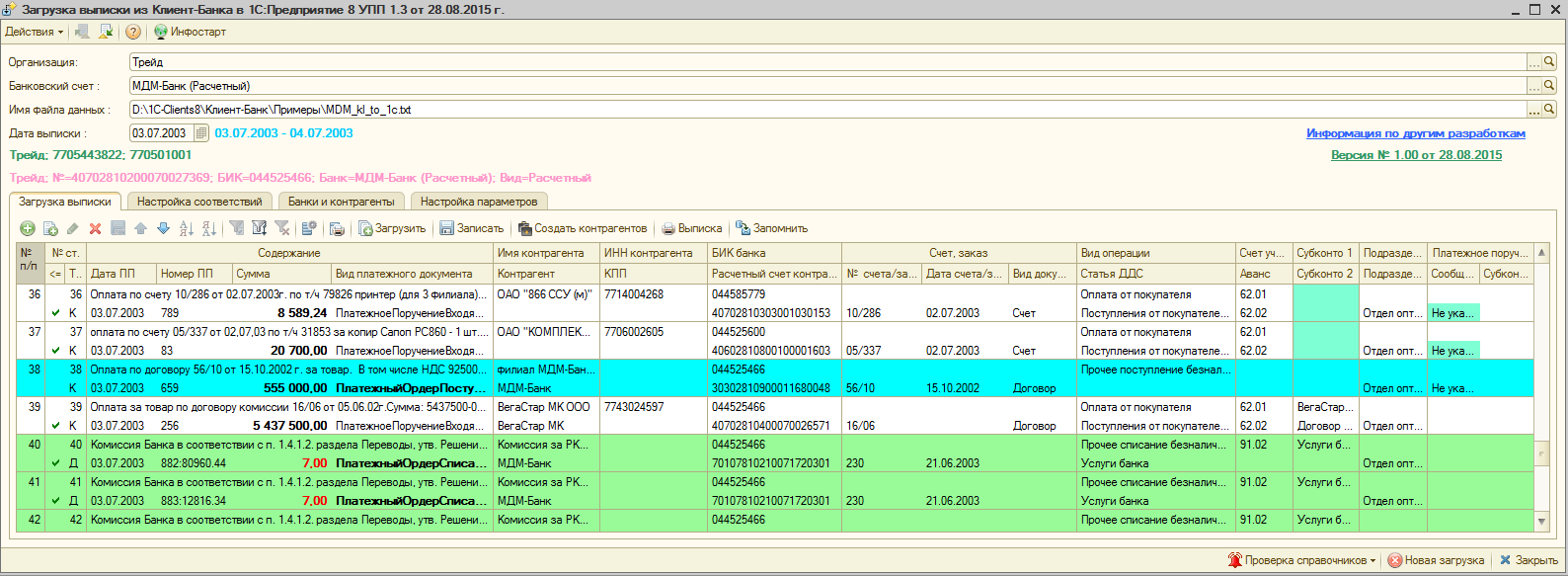Toggle the green checkmark in row 41

point(56,501)
